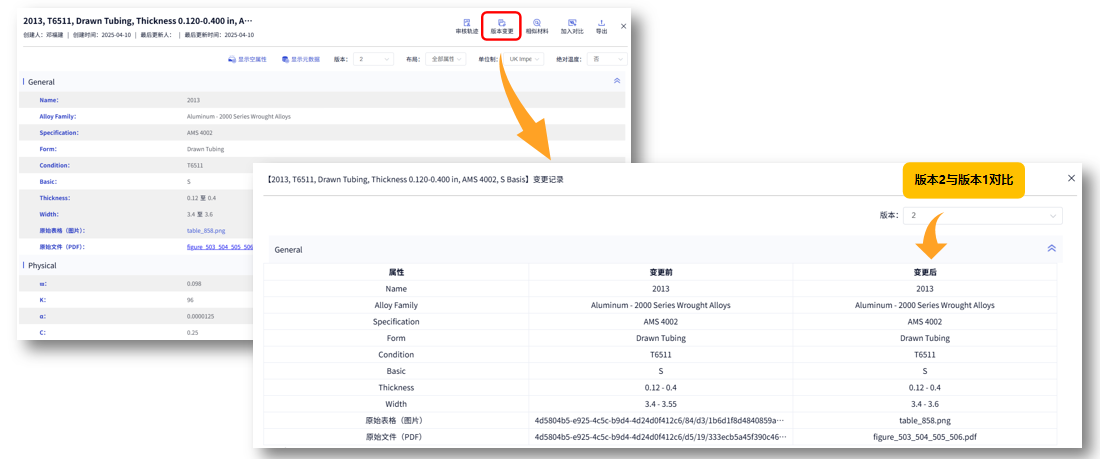Select the Thickness label in the detail window
The width and height of the screenshot is (1100, 459).
55,198
